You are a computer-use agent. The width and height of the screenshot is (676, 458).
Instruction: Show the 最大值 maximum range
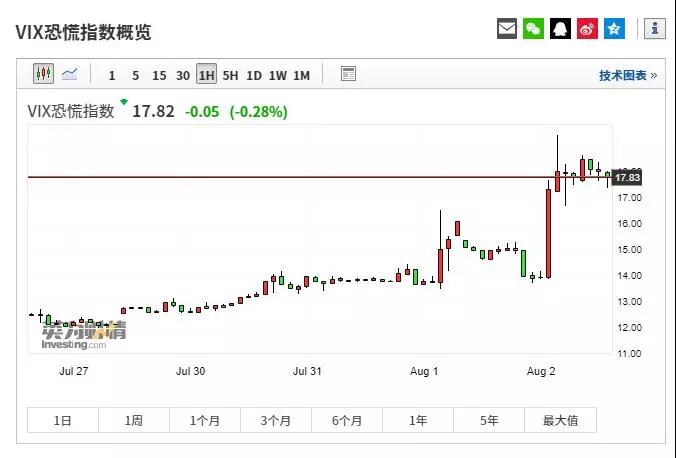tap(560, 421)
